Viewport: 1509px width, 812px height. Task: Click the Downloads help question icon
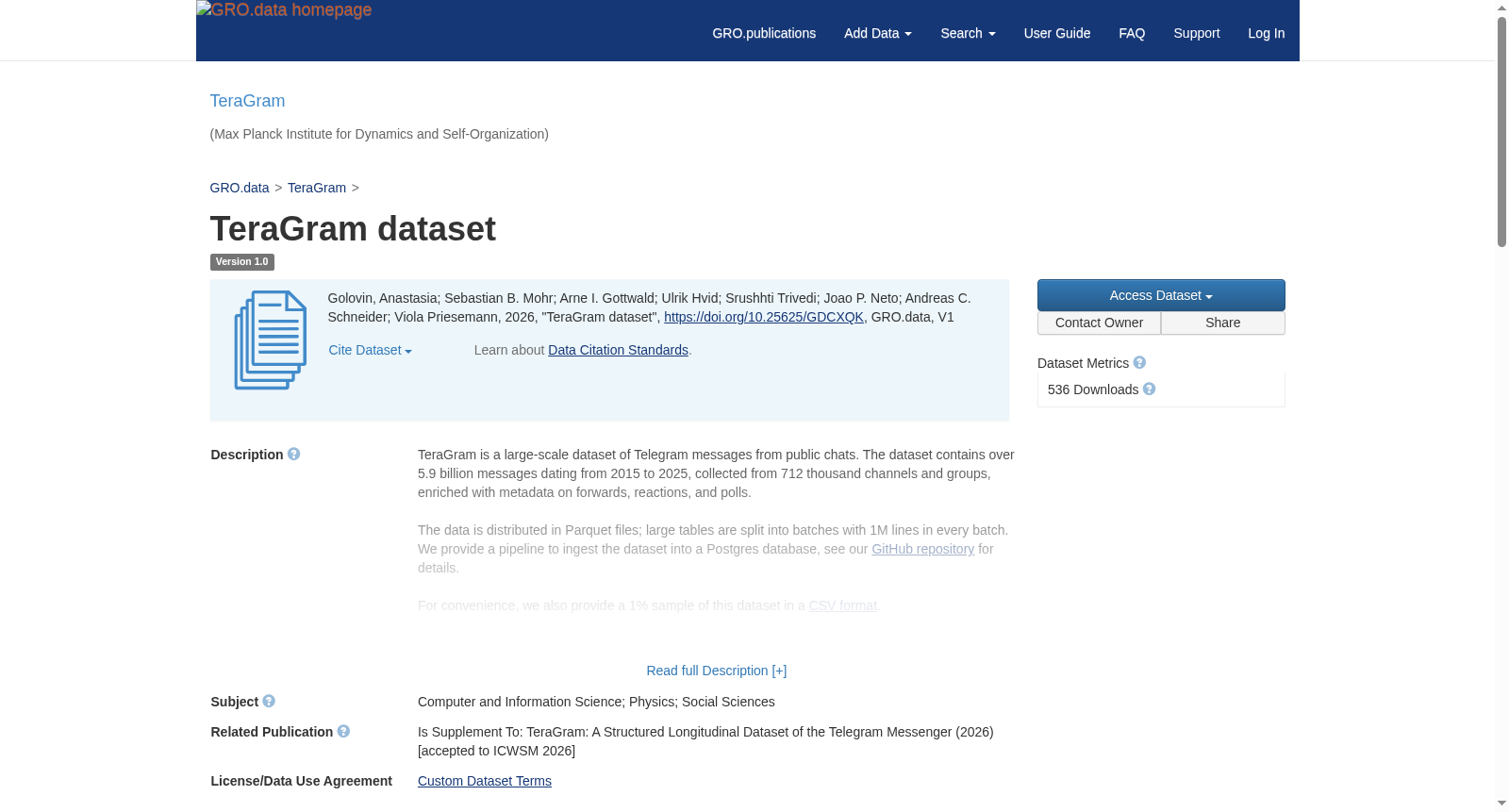[1149, 389]
